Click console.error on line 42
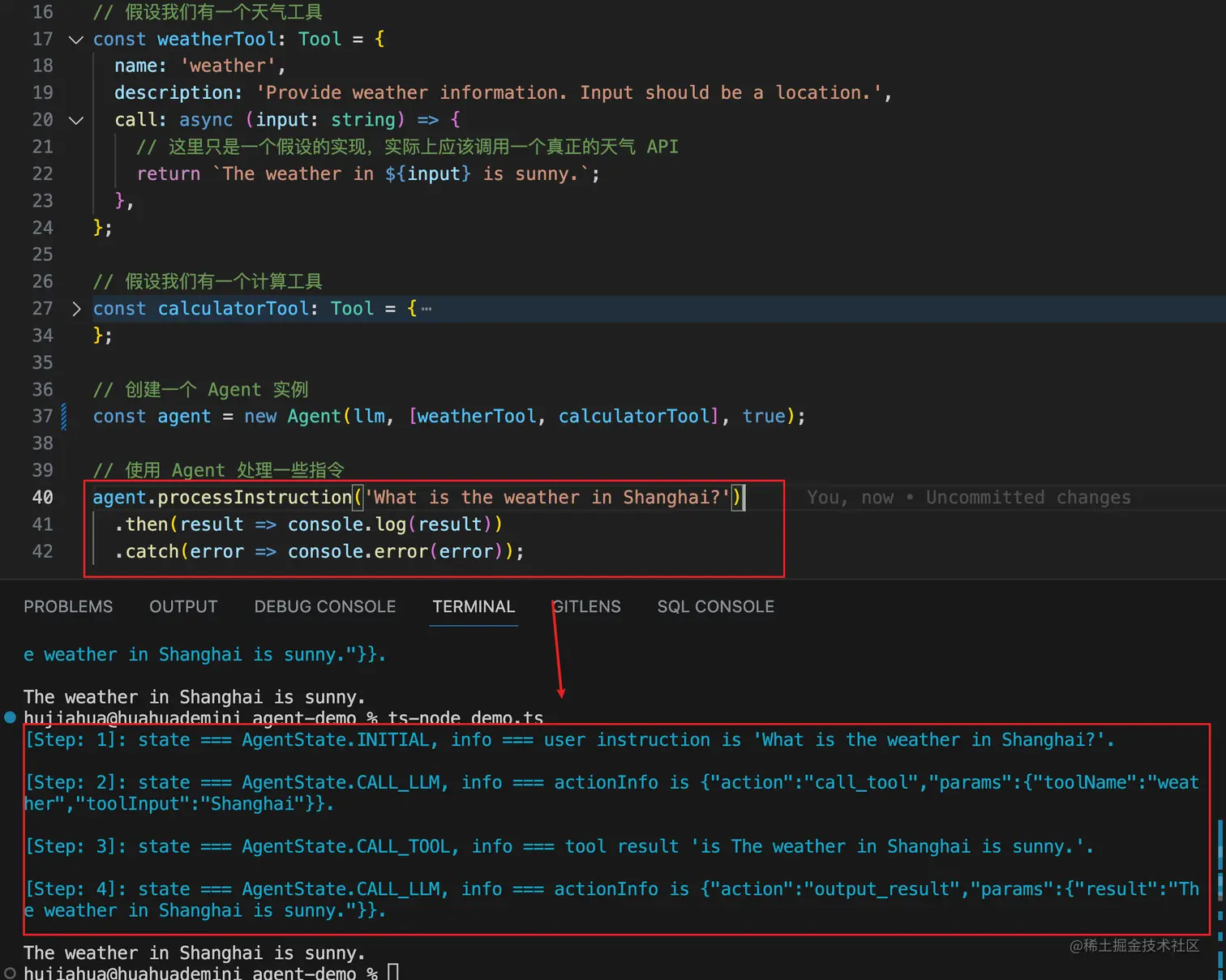The width and height of the screenshot is (1226, 980). click(x=358, y=551)
